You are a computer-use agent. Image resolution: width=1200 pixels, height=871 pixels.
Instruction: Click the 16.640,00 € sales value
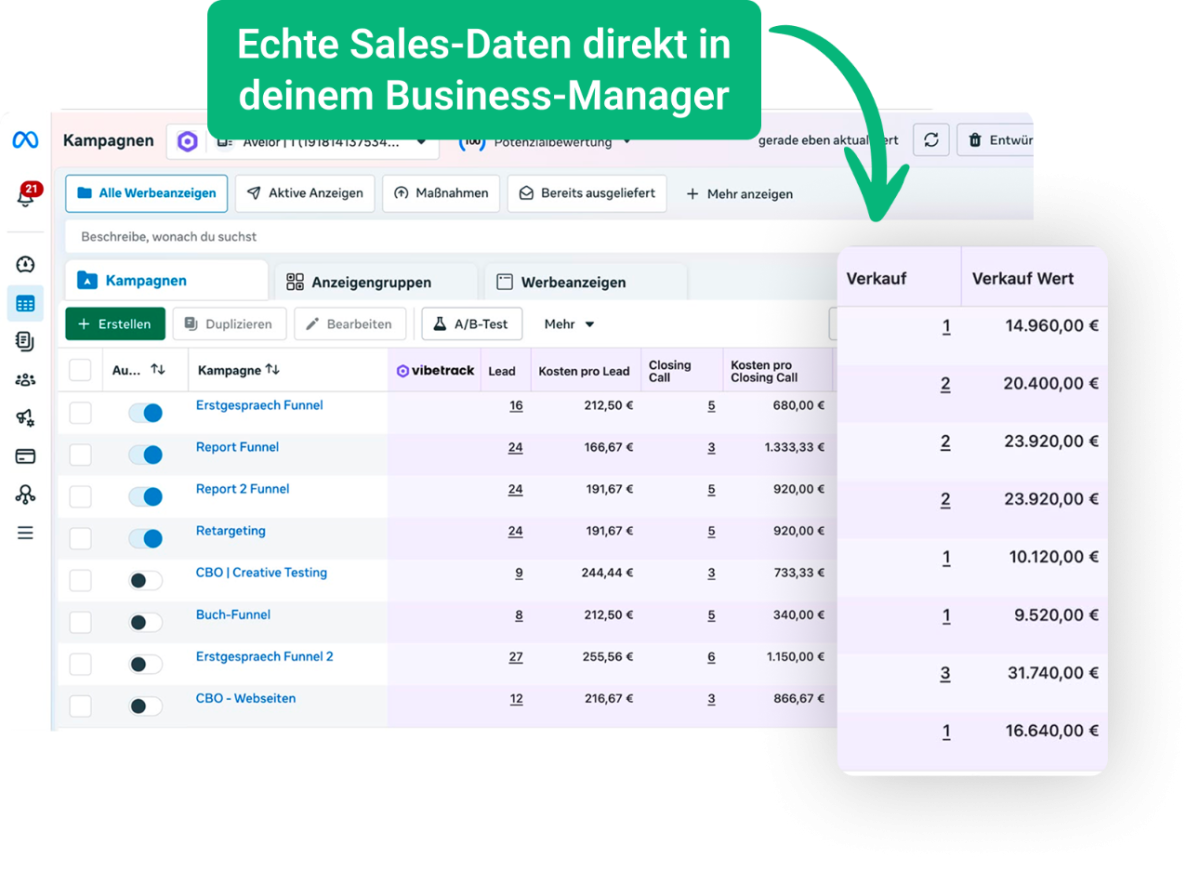click(x=1052, y=731)
